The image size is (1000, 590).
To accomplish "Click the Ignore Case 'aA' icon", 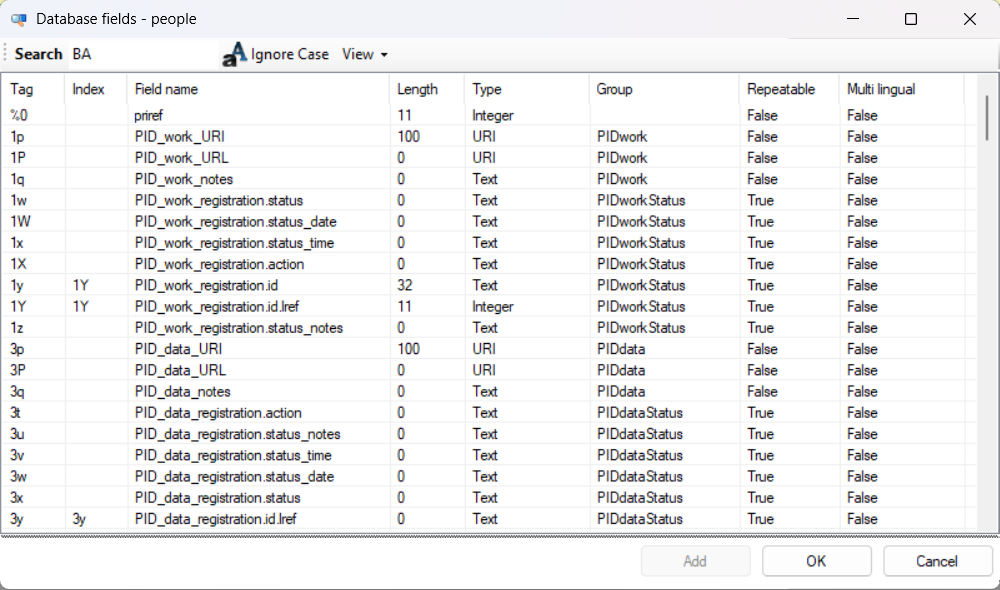I will (234, 55).
